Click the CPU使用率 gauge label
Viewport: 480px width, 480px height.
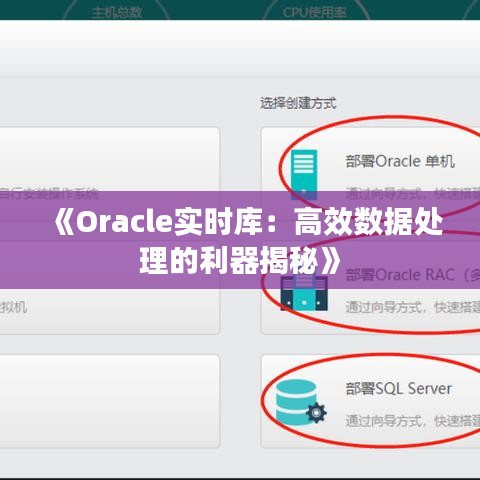coord(315,13)
